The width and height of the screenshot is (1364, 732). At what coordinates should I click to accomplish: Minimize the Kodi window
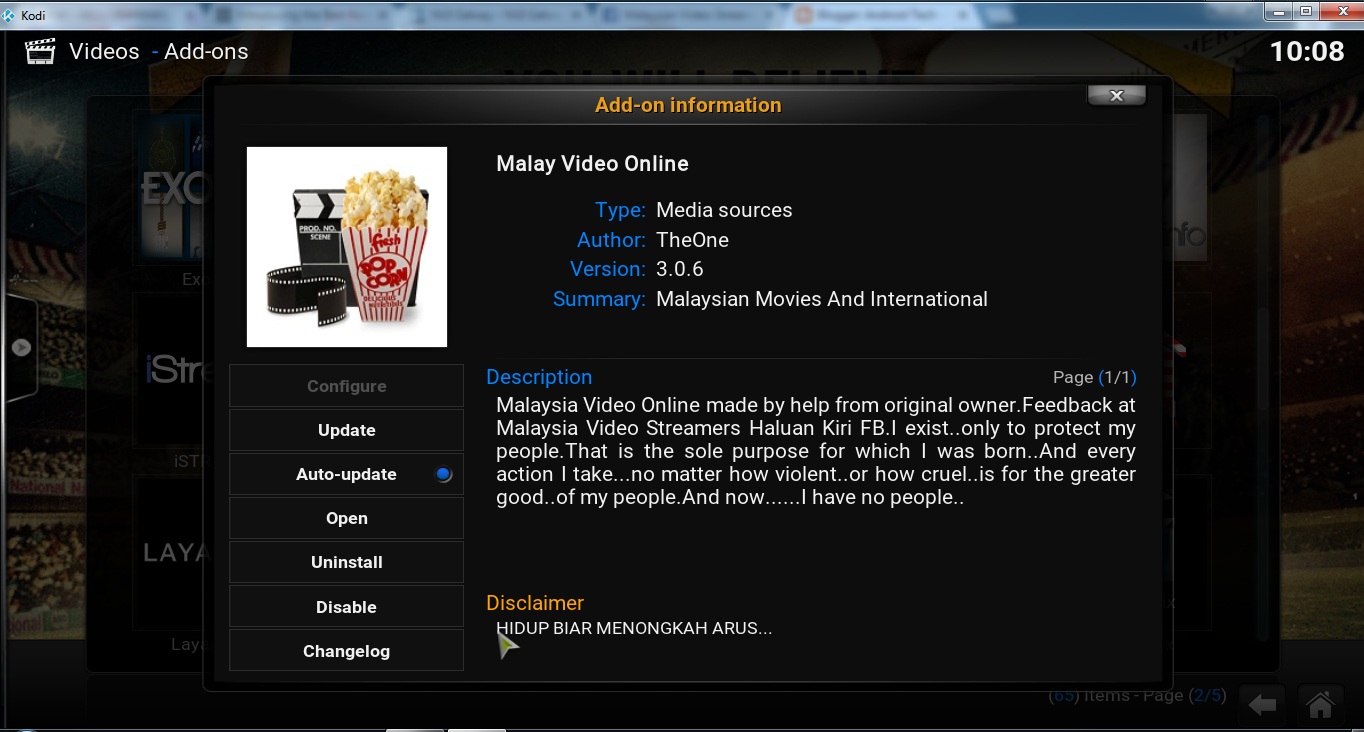[x=1279, y=11]
